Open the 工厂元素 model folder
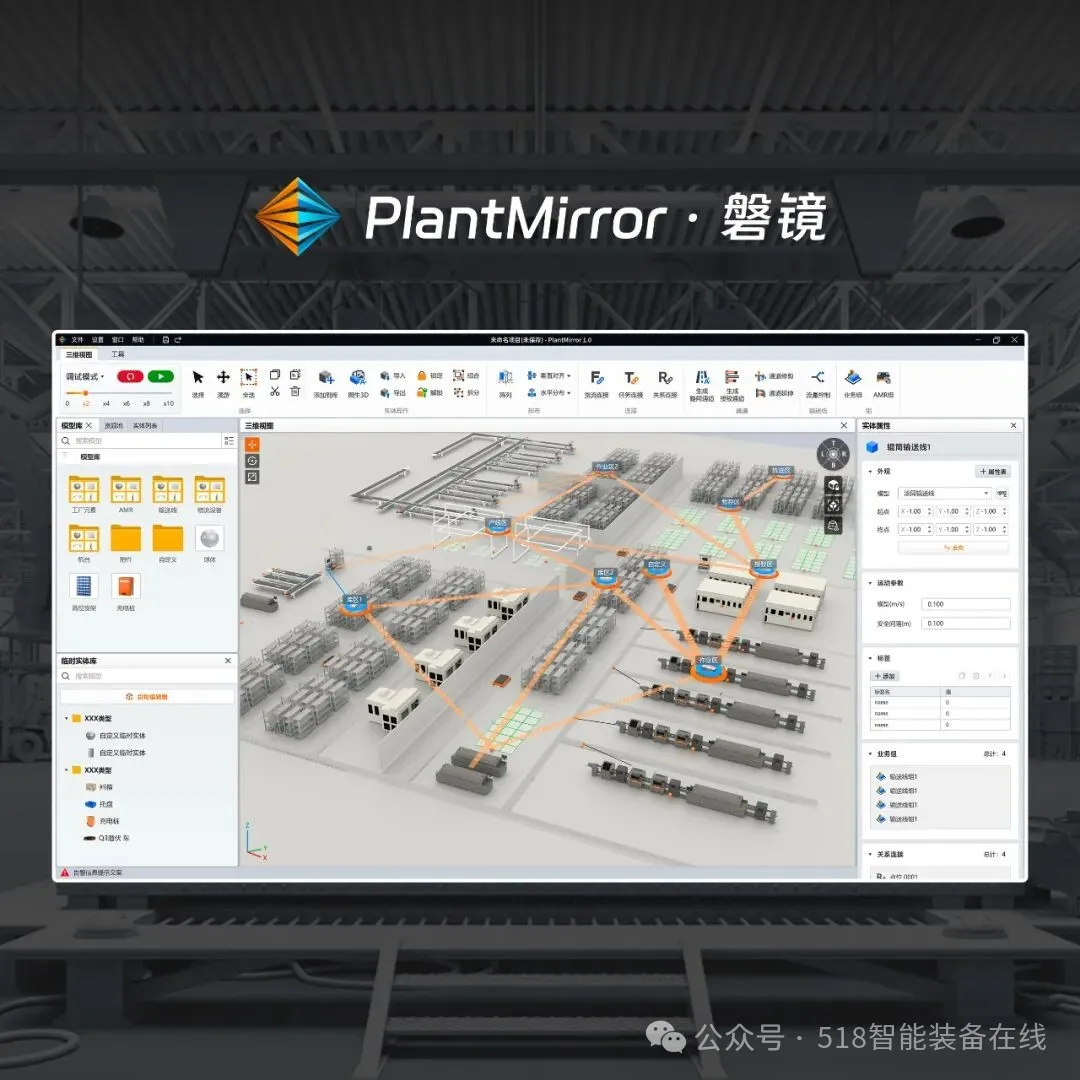Screen dimensions: 1080x1080 coord(84,490)
